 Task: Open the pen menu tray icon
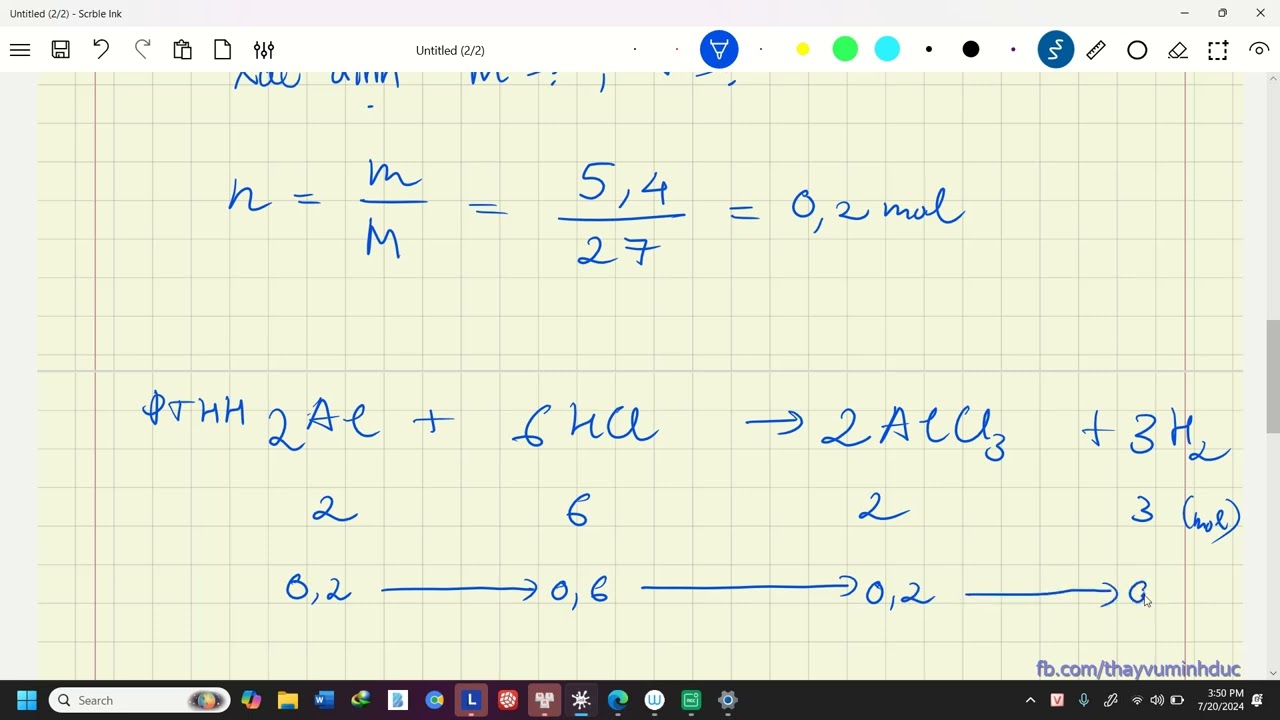pyautogui.click(x=1111, y=700)
